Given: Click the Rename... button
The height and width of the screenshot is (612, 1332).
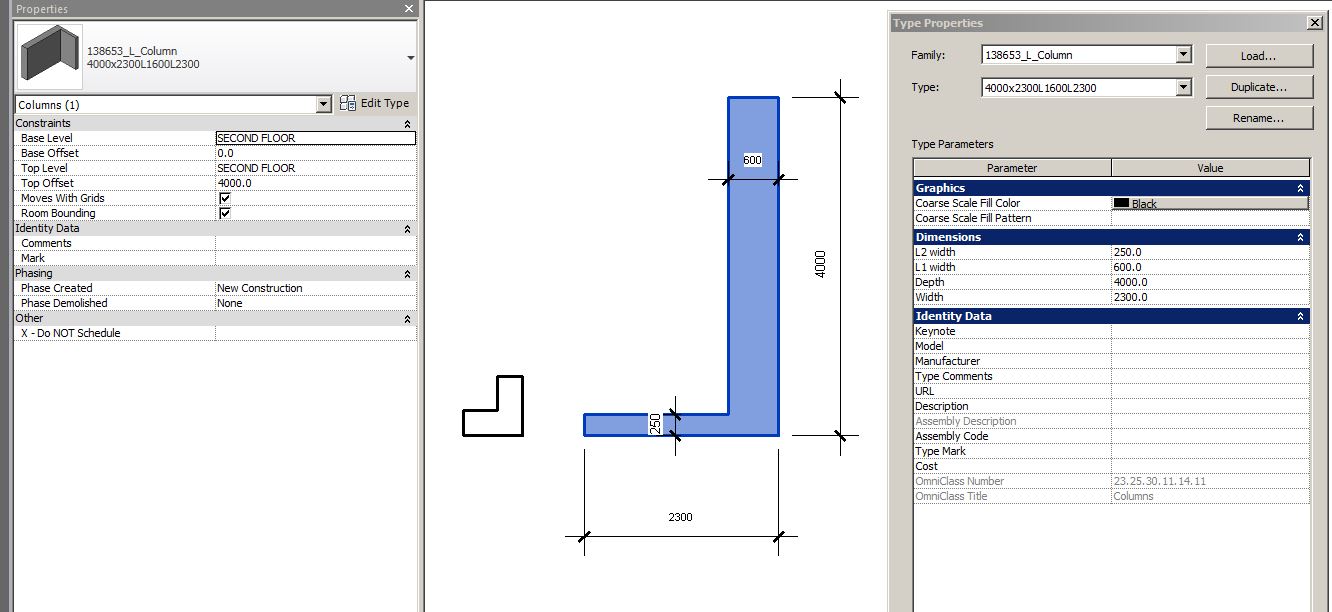Looking at the screenshot, I should pyautogui.click(x=1259, y=118).
